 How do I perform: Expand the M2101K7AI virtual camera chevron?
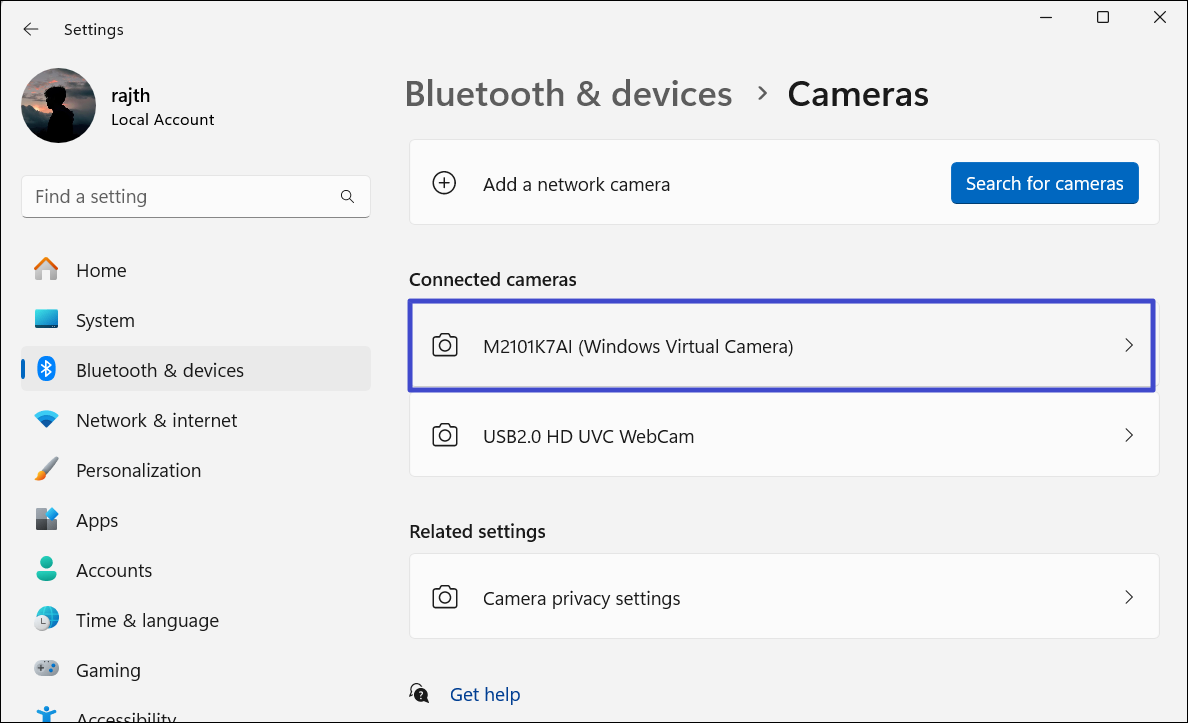click(x=1129, y=345)
